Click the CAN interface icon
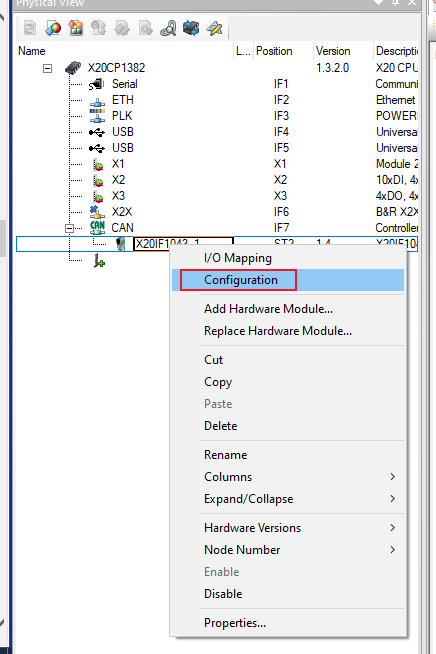 pyautogui.click(x=97, y=228)
